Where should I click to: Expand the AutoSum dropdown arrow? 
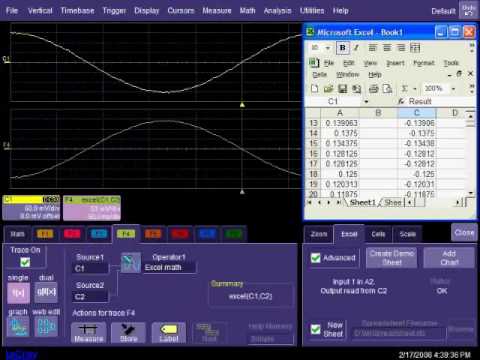pyautogui.click(x=415, y=89)
